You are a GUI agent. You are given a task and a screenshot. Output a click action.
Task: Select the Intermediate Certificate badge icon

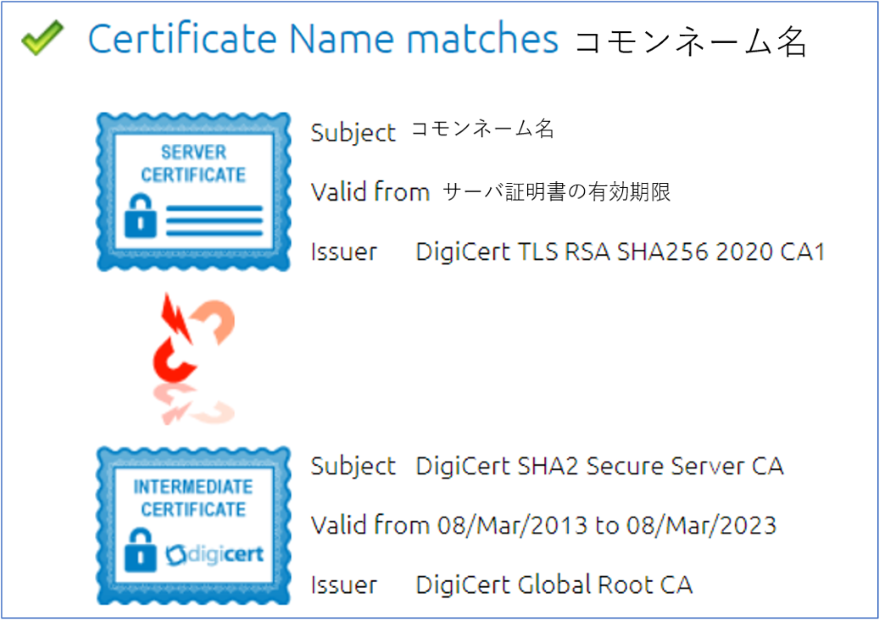pos(194,526)
